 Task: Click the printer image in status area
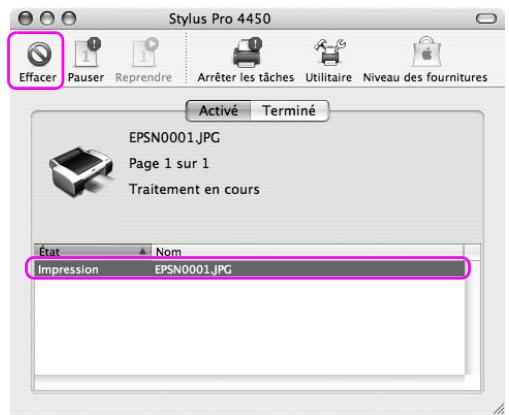point(82,171)
